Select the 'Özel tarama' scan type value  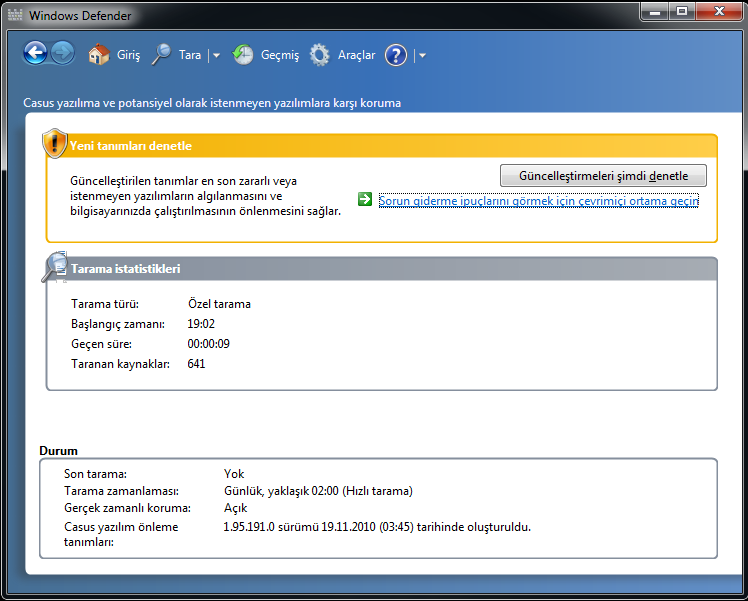[x=219, y=304]
